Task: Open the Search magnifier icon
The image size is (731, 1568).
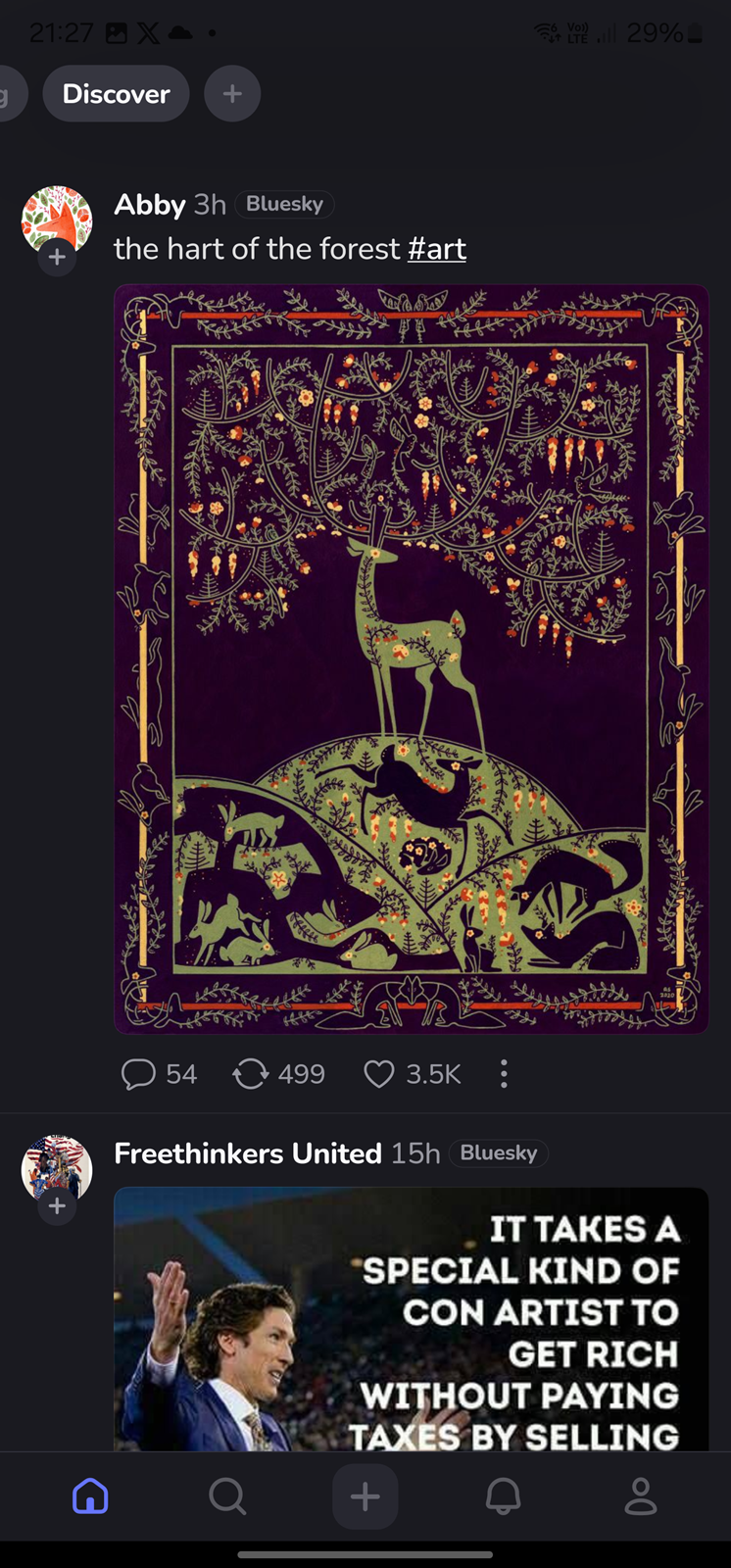Action: 227,1496
